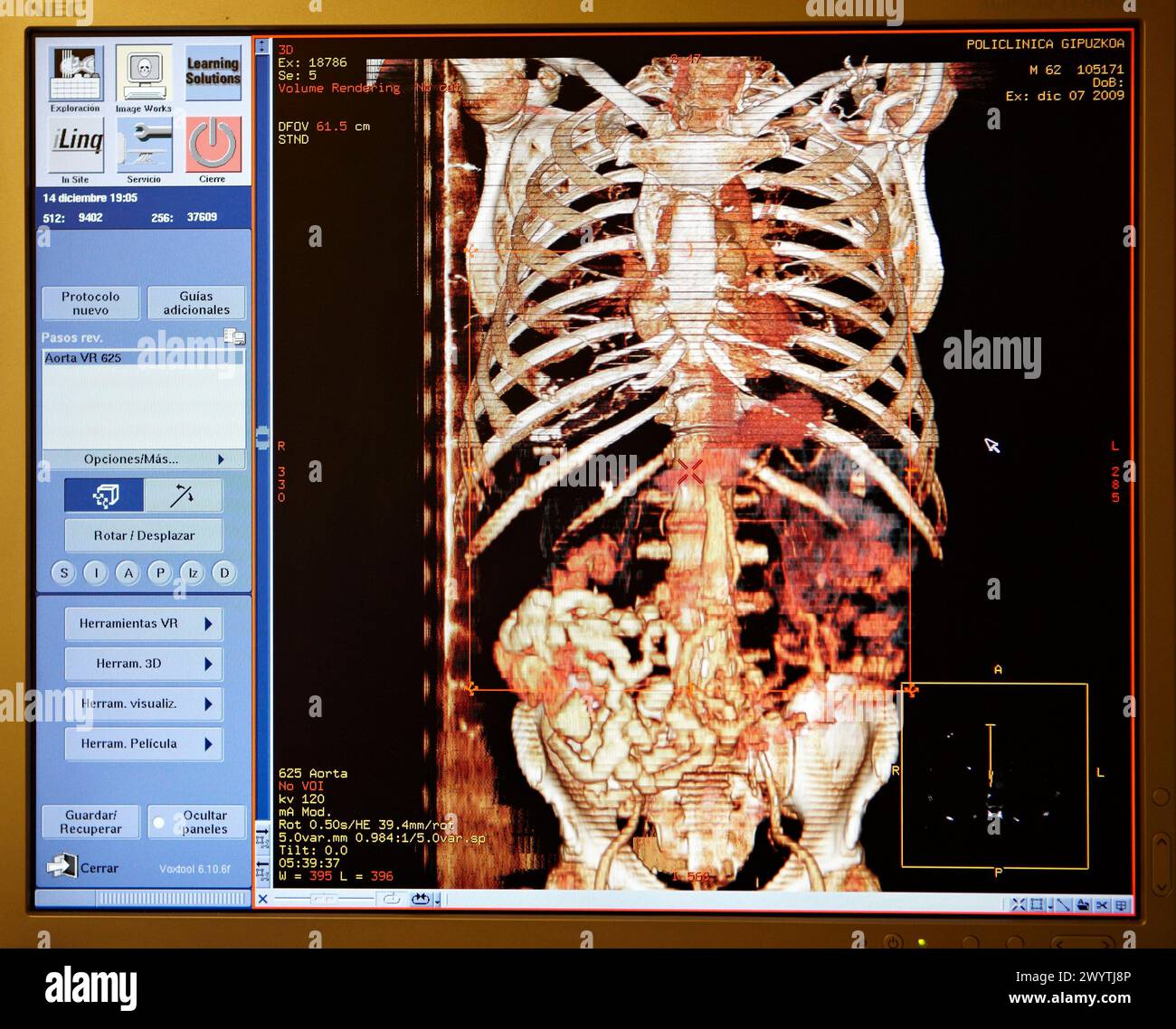Click the layout grid icon in the bottom-right toolbar

tap(1122, 904)
